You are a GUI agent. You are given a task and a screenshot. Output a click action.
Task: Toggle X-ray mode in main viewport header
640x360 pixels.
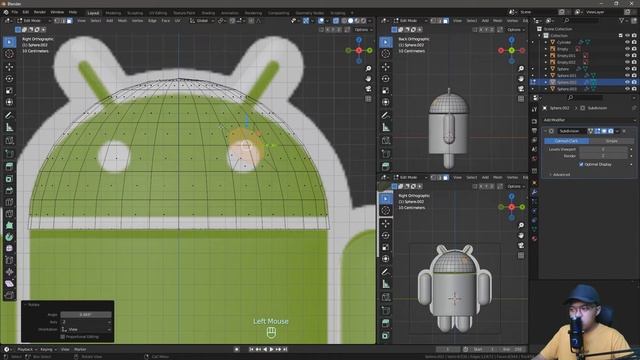point(336,20)
